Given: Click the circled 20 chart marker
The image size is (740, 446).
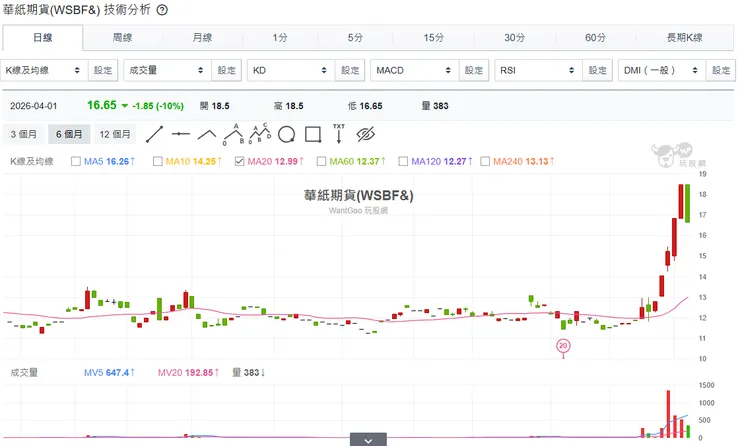Looking at the screenshot, I should pos(563,345).
